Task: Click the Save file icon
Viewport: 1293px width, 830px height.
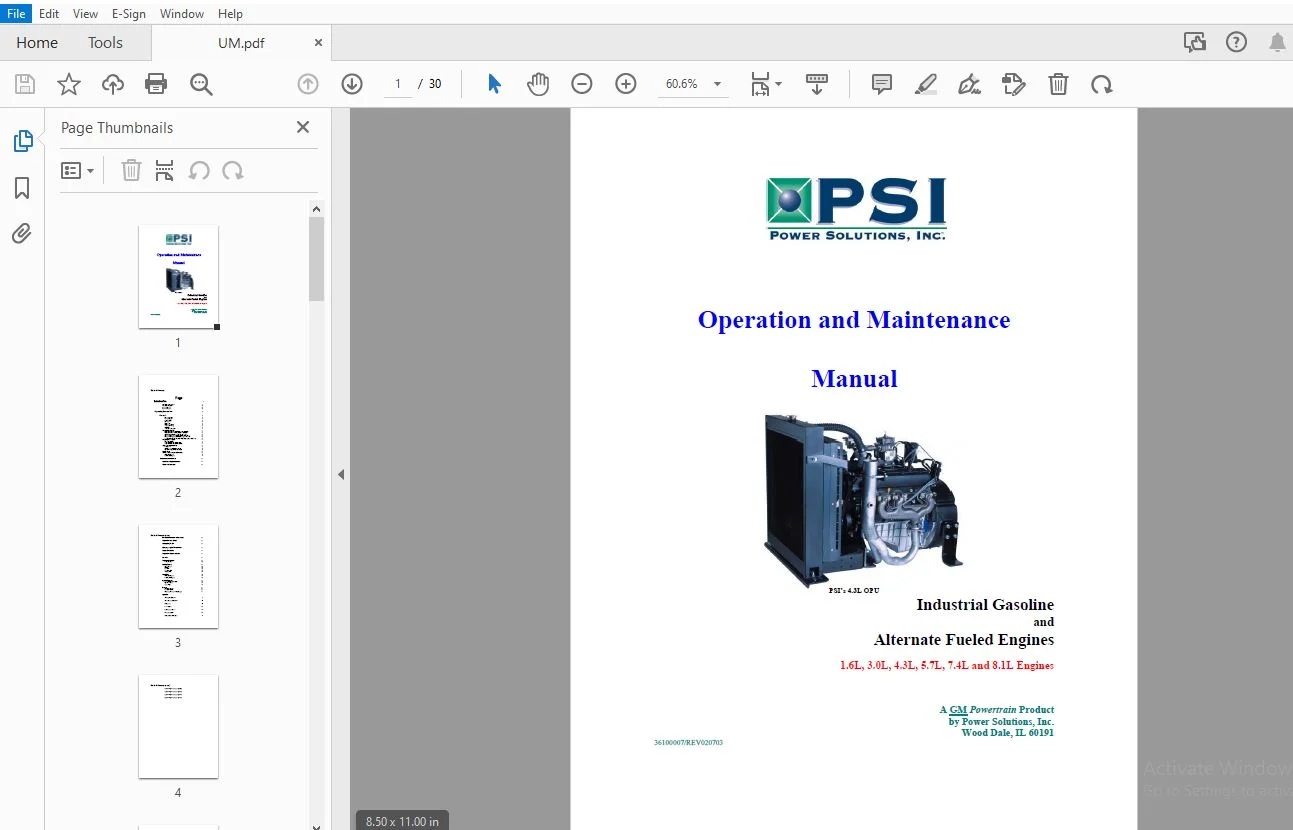Action: coord(24,84)
